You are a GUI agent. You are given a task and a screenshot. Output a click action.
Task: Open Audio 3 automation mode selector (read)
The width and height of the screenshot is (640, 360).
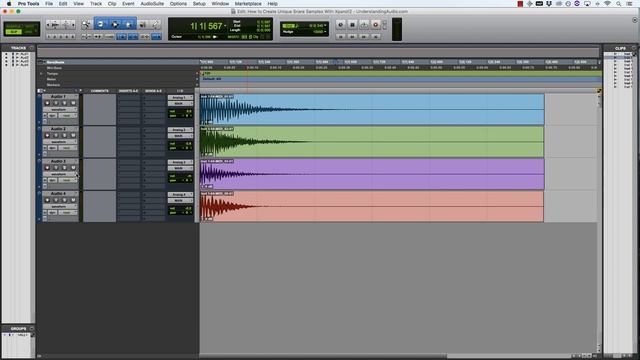[67, 180]
